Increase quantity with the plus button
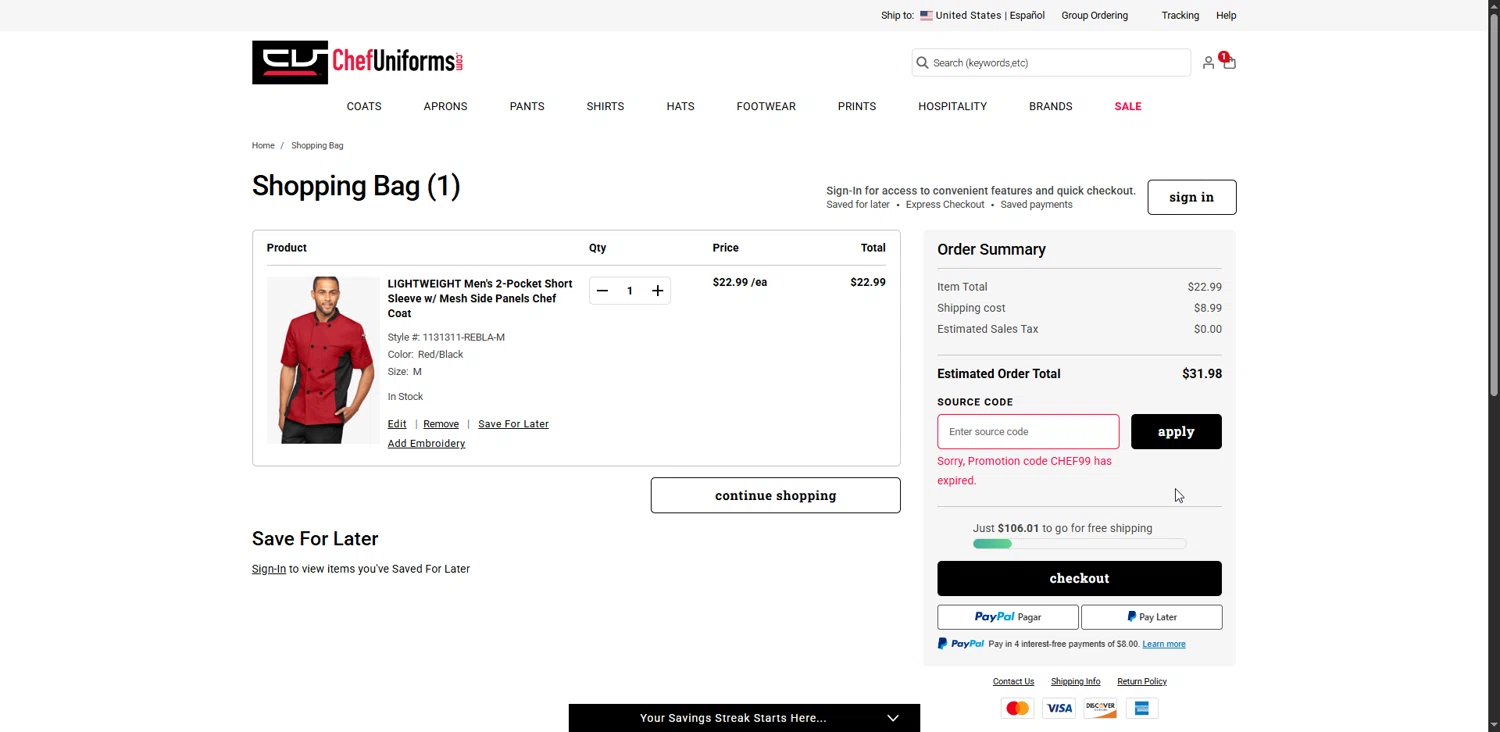 tap(657, 291)
